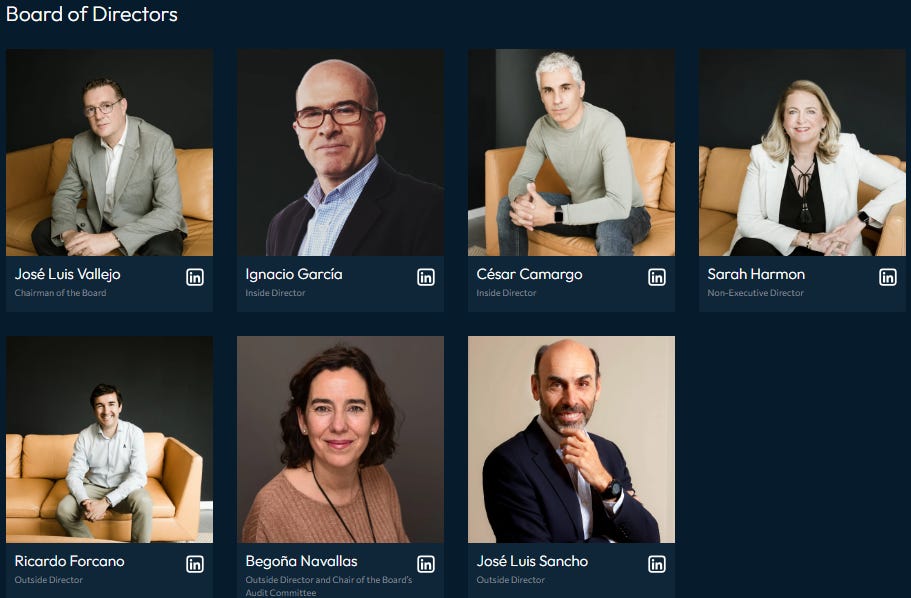The width and height of the screenshot is (911, 598).
Task: Select José Luis Vallejo's portrait photo
Action: (x=109, y=152)
